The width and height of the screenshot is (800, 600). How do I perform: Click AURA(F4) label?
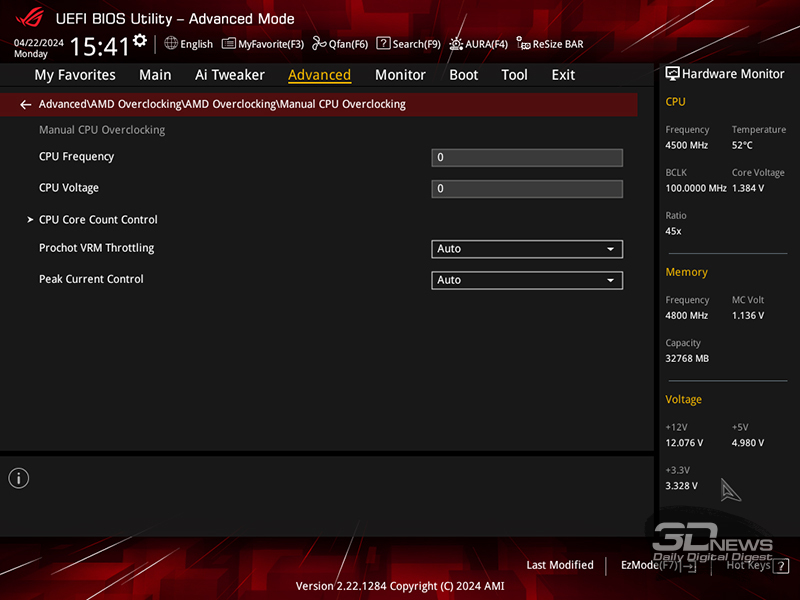coord(486,44)
